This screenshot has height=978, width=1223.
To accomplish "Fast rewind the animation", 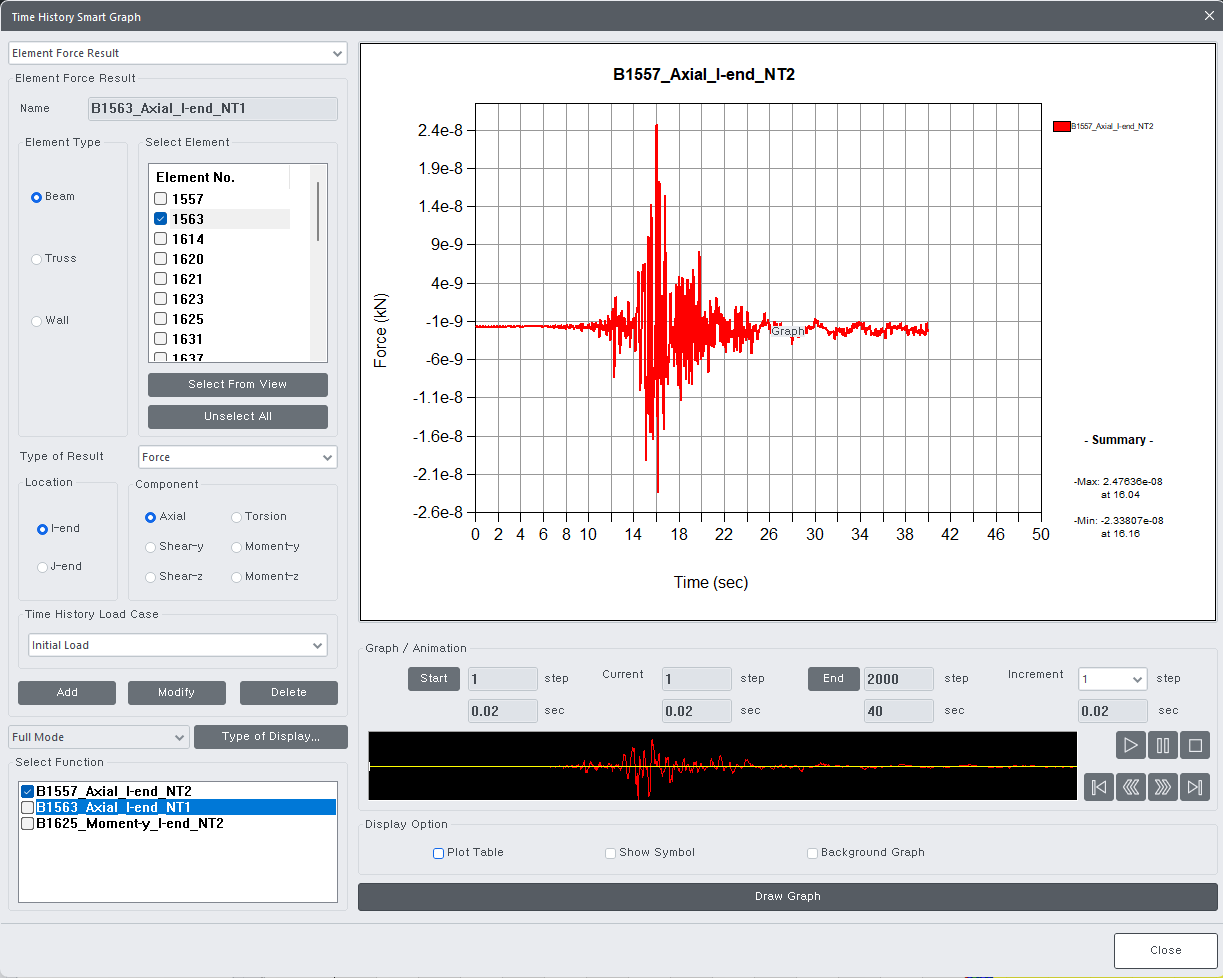I will pyautogui.click(x=1130, y=787).
